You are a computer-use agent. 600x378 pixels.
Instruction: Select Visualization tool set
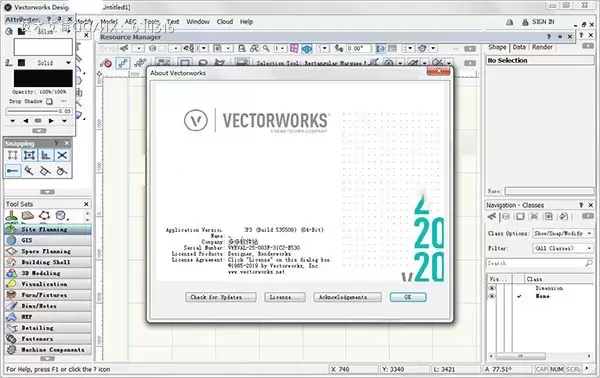(48, 284)
